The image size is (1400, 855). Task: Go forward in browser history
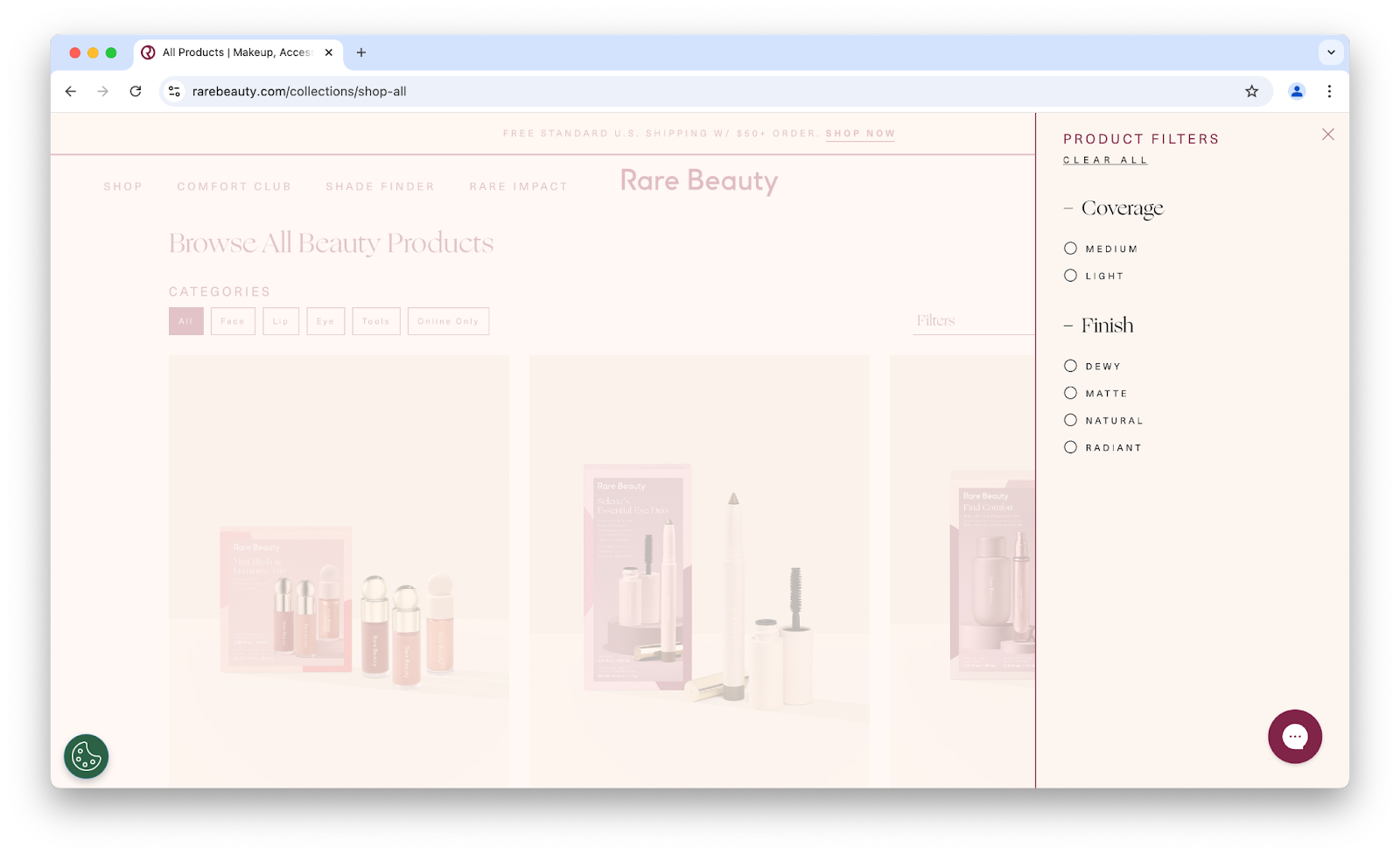(x=103, y=91)
